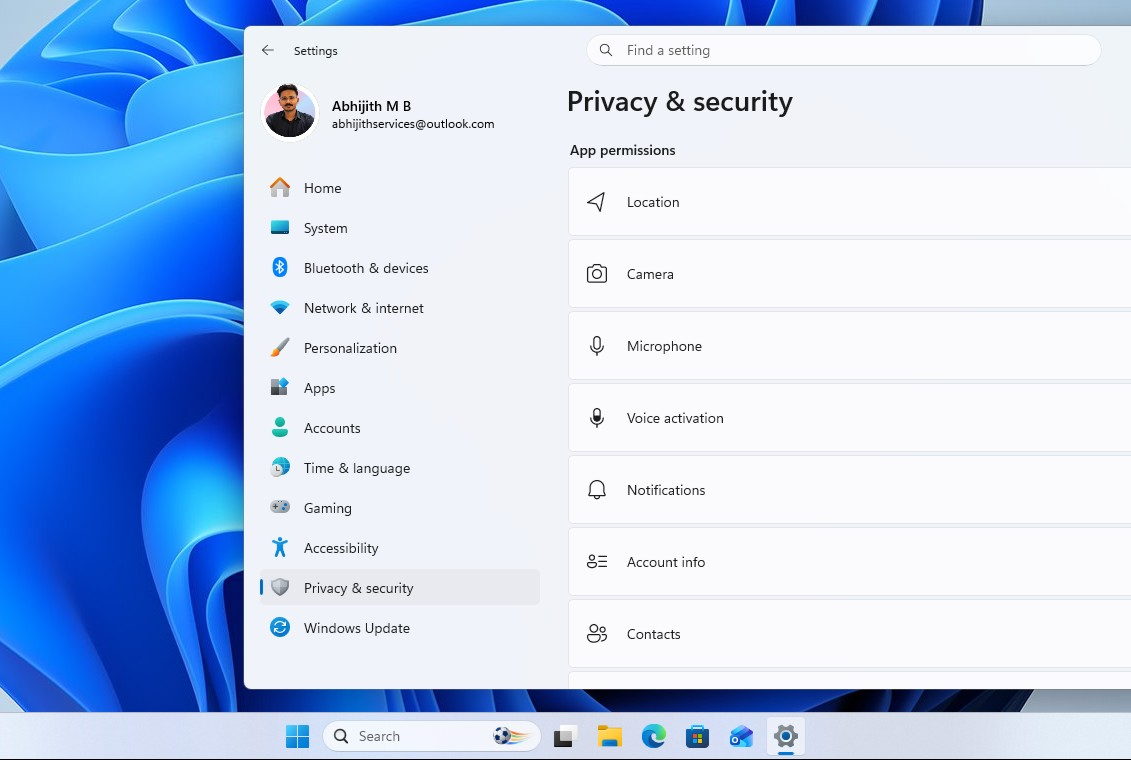Screen dimensions: 1131x760
Task: Open Location permission label
Action: (653, 202)
